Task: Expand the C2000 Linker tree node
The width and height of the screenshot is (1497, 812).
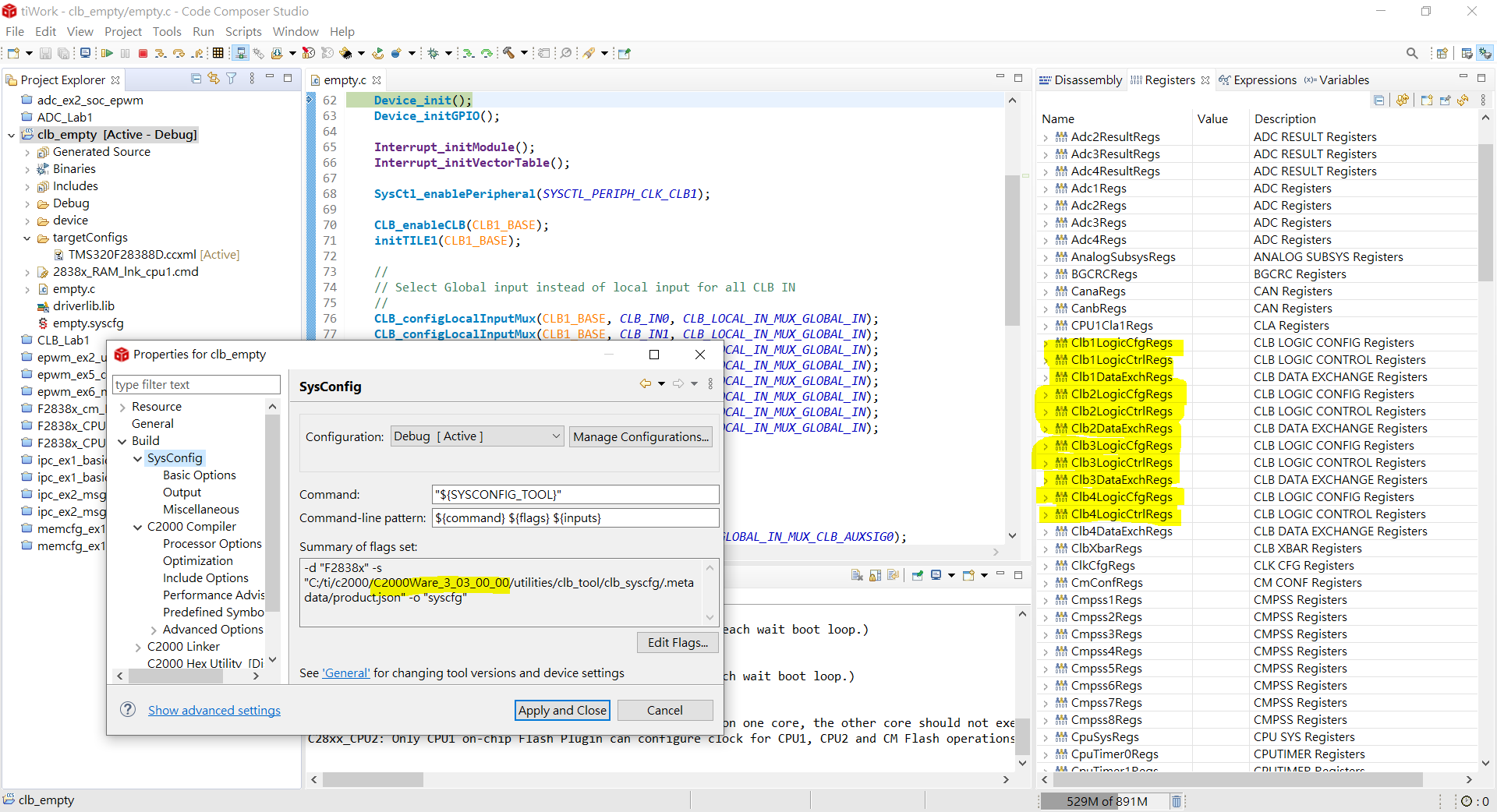Action: click(x=138, y=647)
